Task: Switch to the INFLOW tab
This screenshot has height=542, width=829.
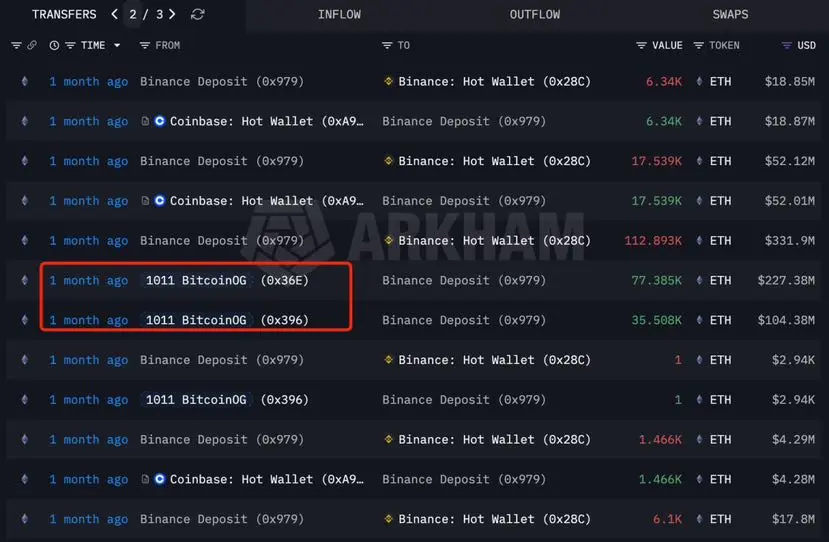Action: click(339, 15)
